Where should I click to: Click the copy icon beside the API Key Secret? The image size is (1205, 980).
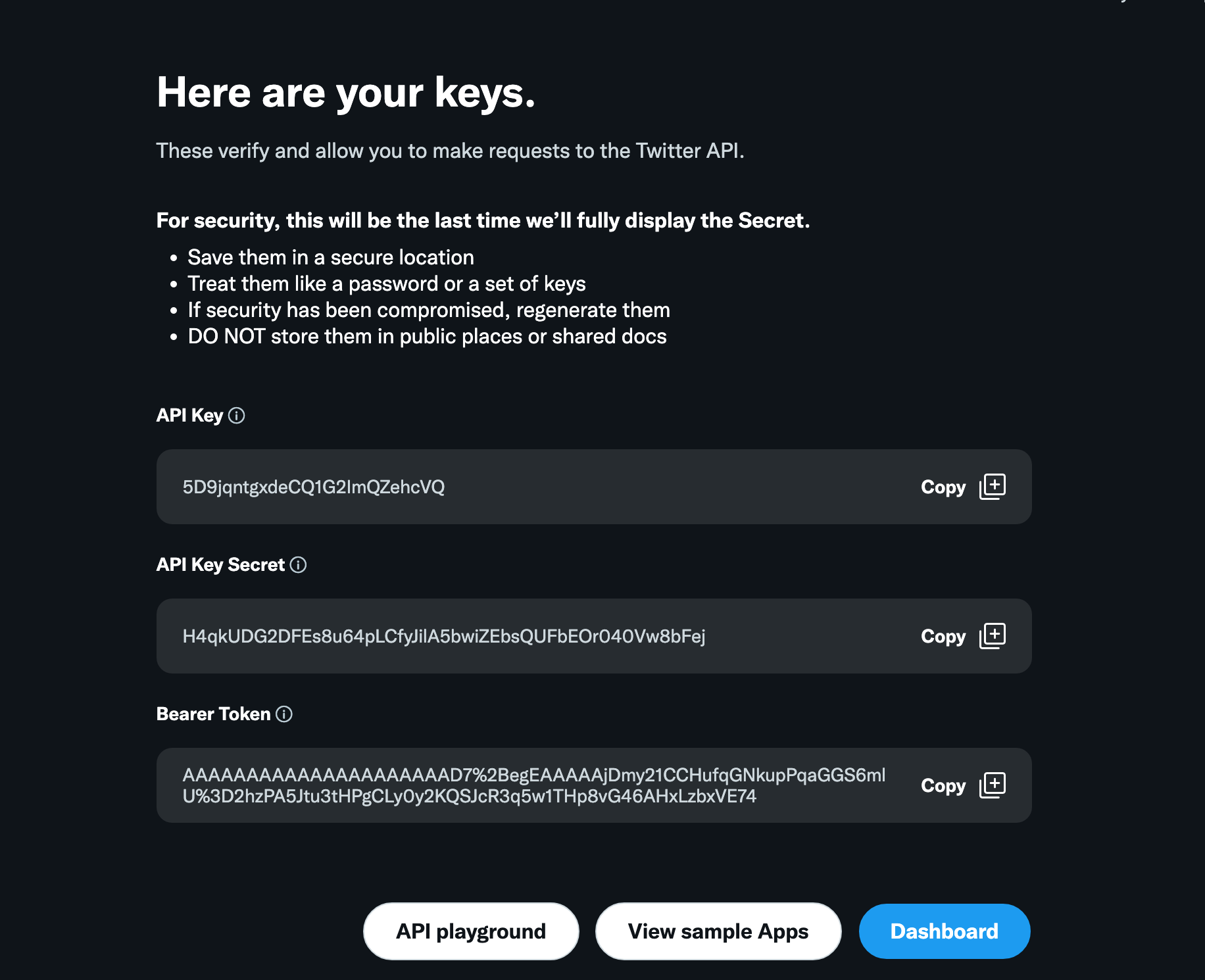point(993,636)
